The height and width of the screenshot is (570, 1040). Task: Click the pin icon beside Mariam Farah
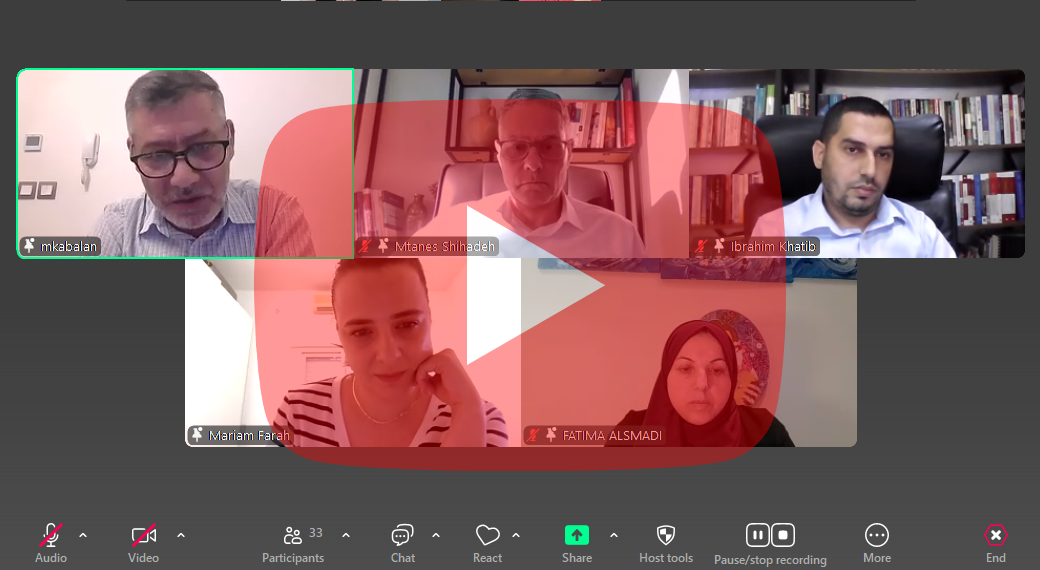197,435
